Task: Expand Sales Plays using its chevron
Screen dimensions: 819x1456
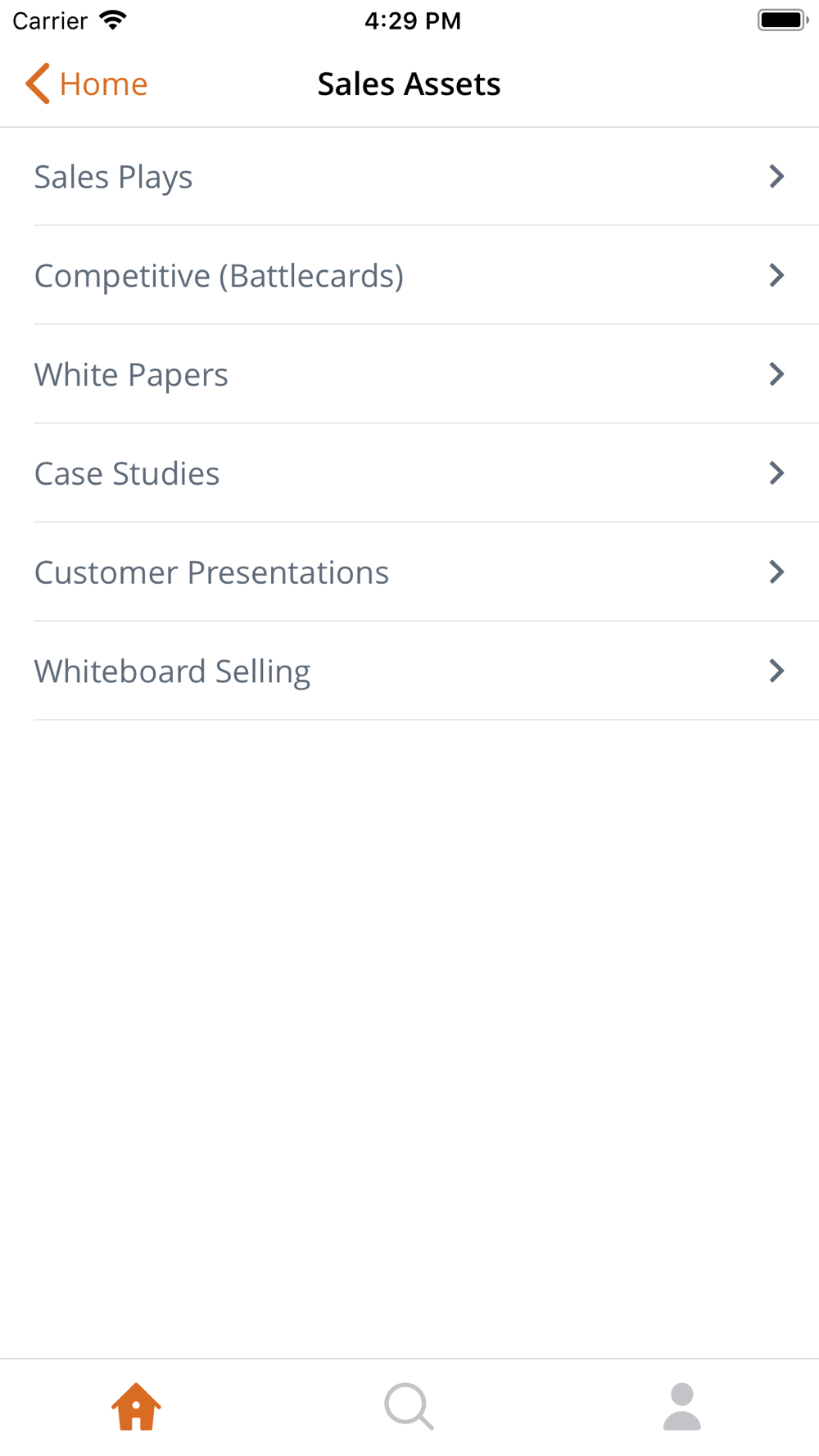Action: (776, 176)
